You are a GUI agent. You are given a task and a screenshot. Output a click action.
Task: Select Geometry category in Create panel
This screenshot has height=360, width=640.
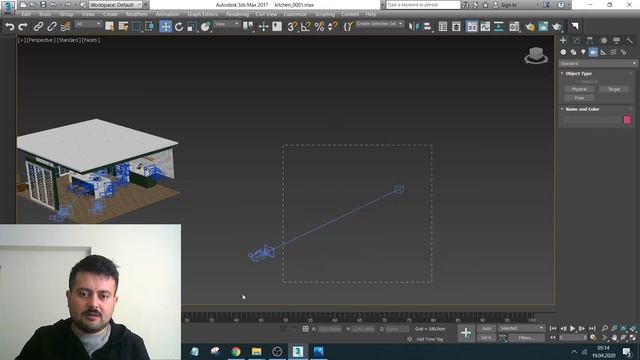click(x=563, y=52)
